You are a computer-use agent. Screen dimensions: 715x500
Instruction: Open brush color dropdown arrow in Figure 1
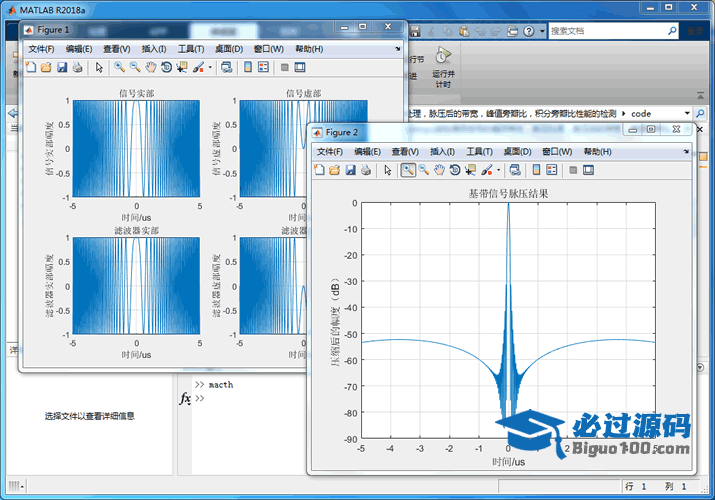click(x=210, y=67)
